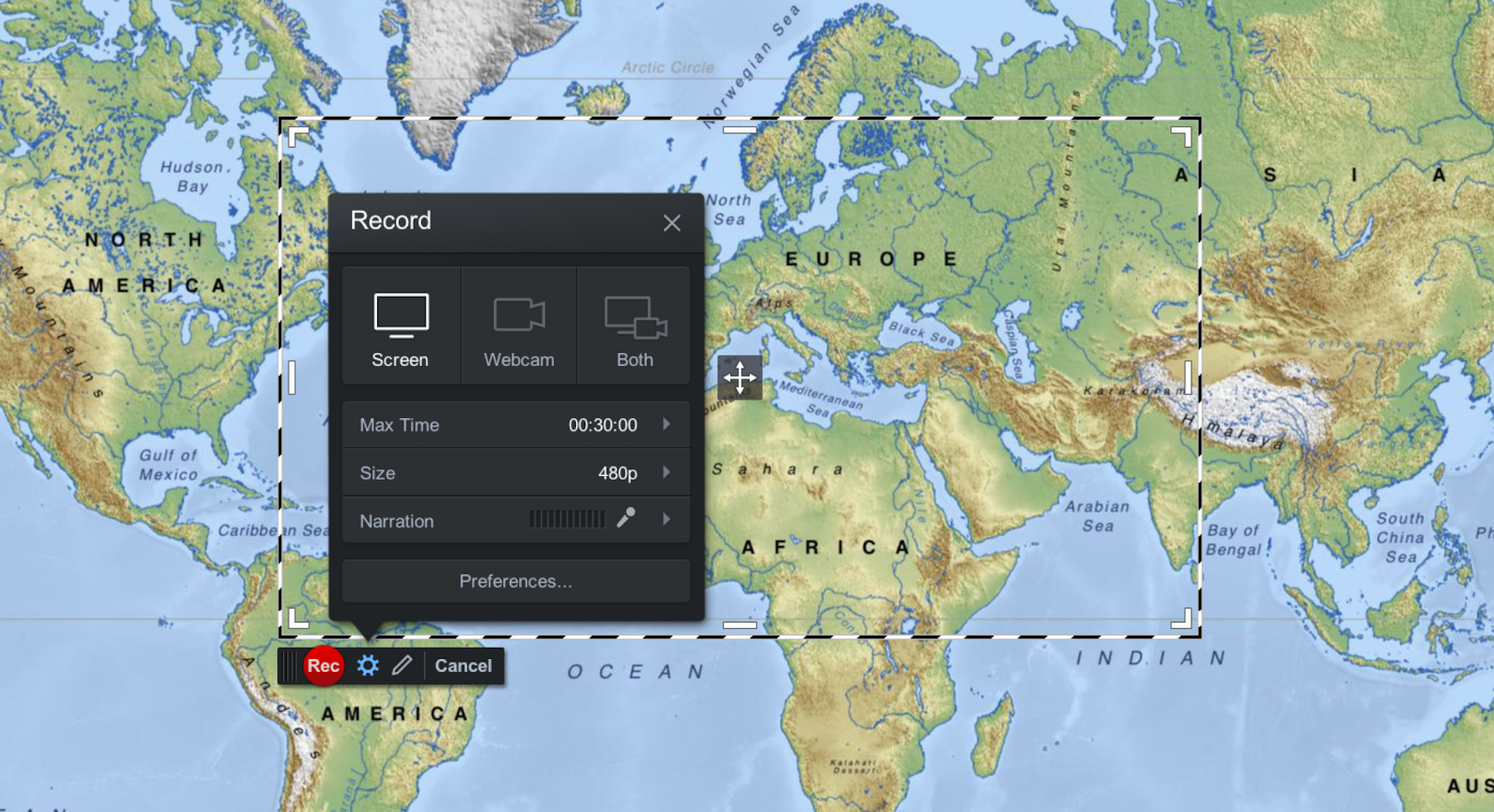Click the narration audio level meter
Screen dimensions: 1494x812
click(x=568, y=519)
